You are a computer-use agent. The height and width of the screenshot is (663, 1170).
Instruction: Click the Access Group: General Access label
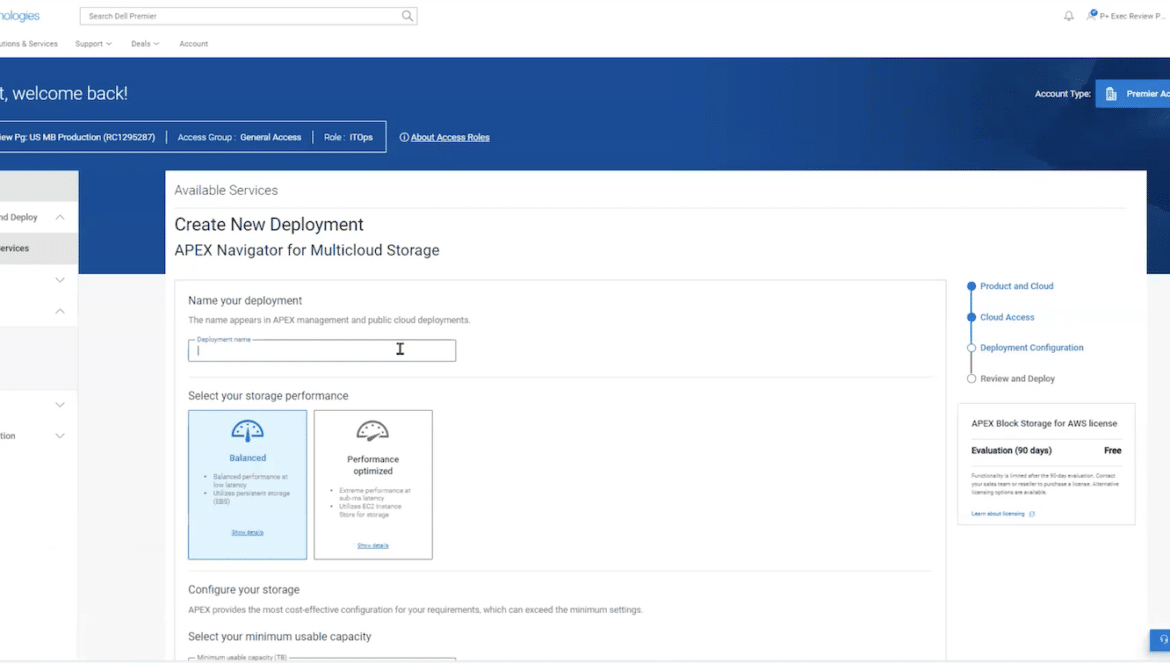click(x=239, y=137)
